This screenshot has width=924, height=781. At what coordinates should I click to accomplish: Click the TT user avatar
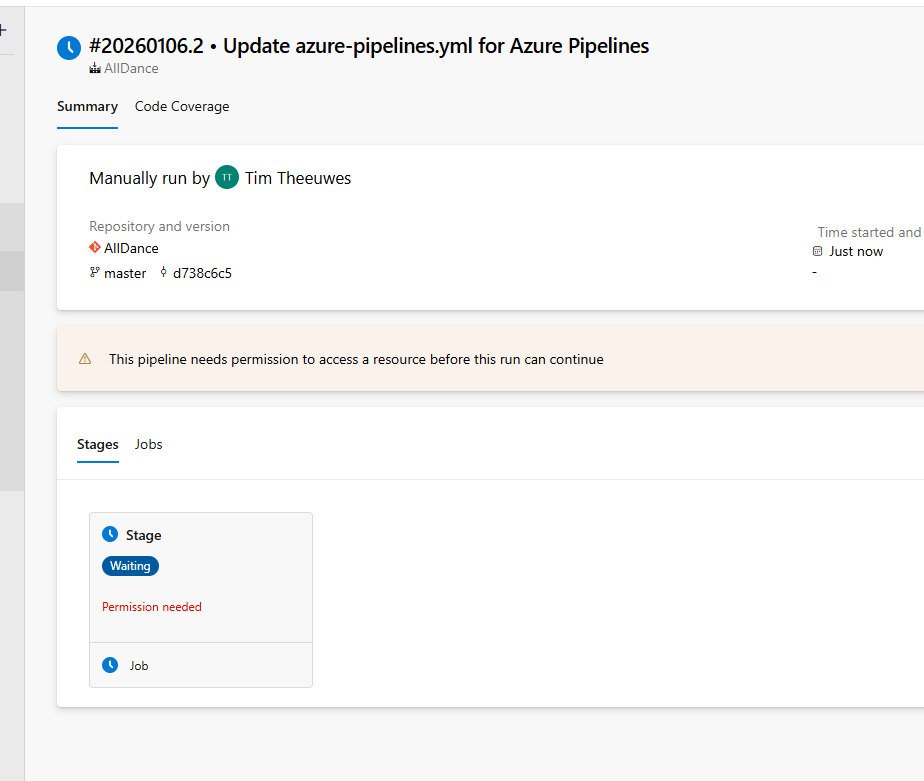click(x=227, y=178)
